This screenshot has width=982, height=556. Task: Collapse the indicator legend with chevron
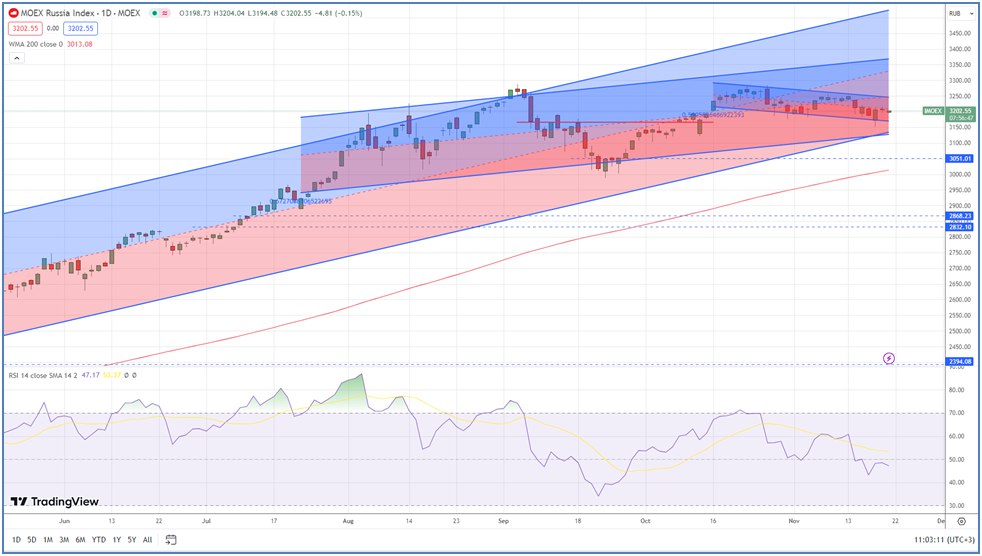pos(17,58)
